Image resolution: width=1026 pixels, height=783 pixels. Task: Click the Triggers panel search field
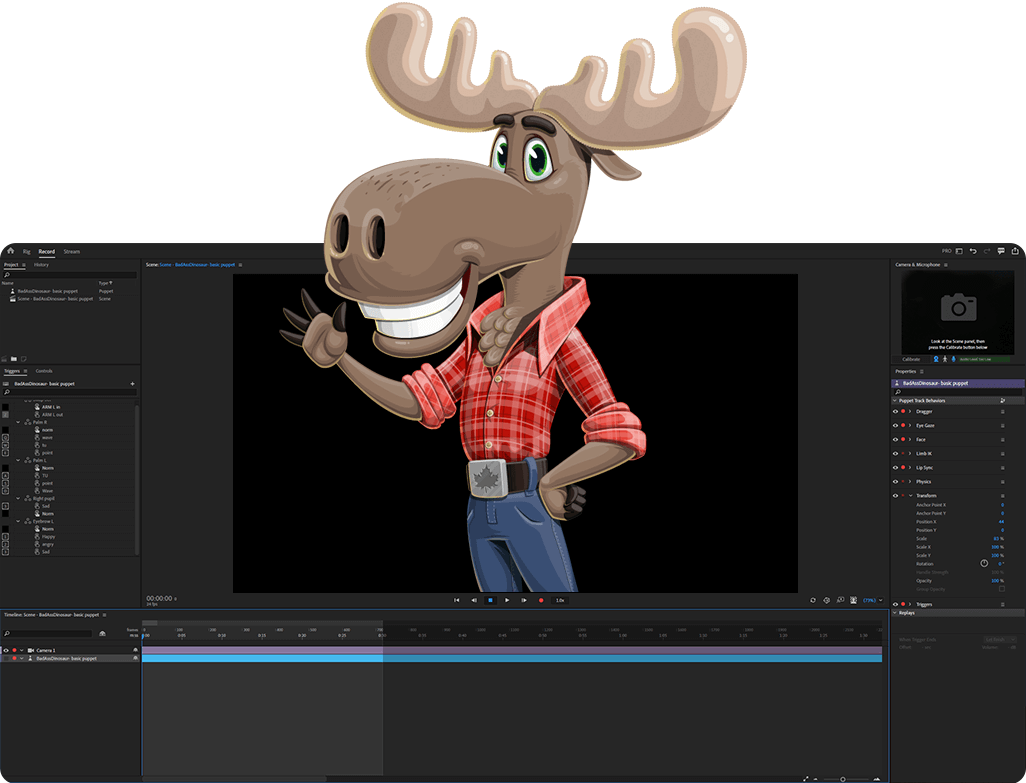point(70,392)
